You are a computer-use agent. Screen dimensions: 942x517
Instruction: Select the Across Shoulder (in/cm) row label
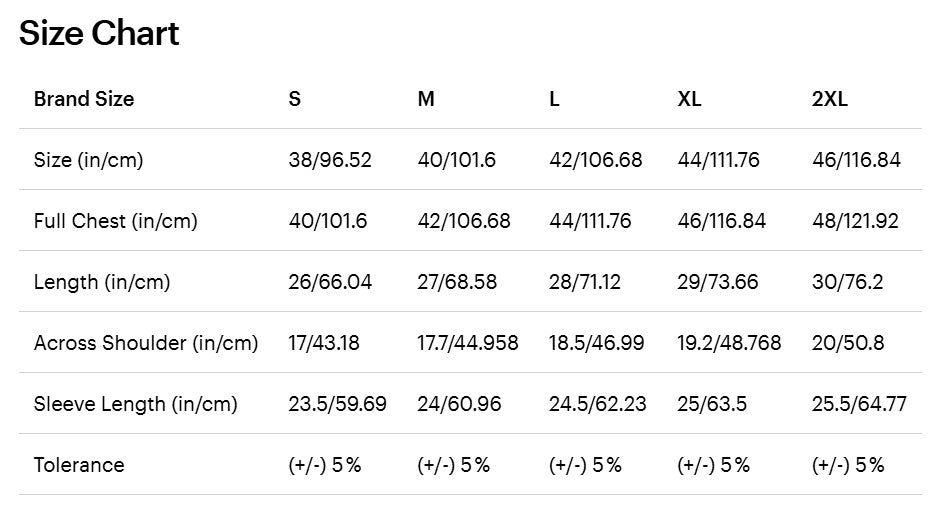click(146, 343)
